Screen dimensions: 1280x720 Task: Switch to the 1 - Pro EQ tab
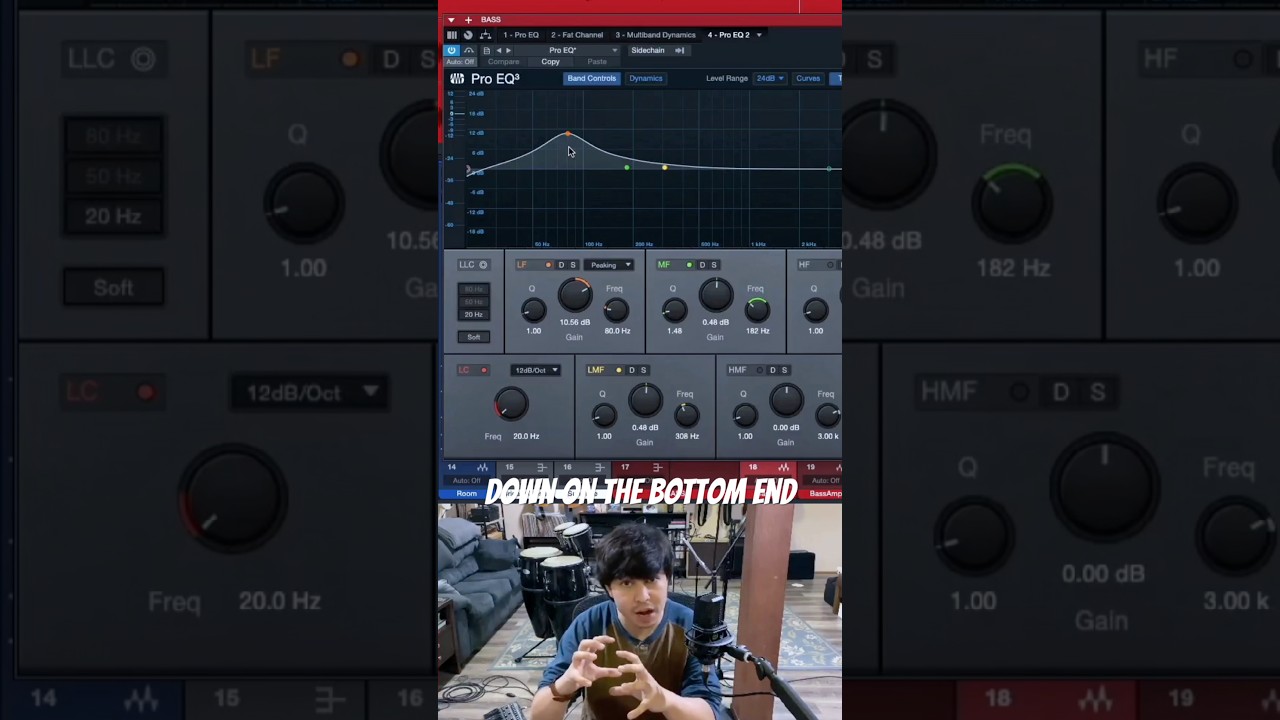[x=521, y=35]
